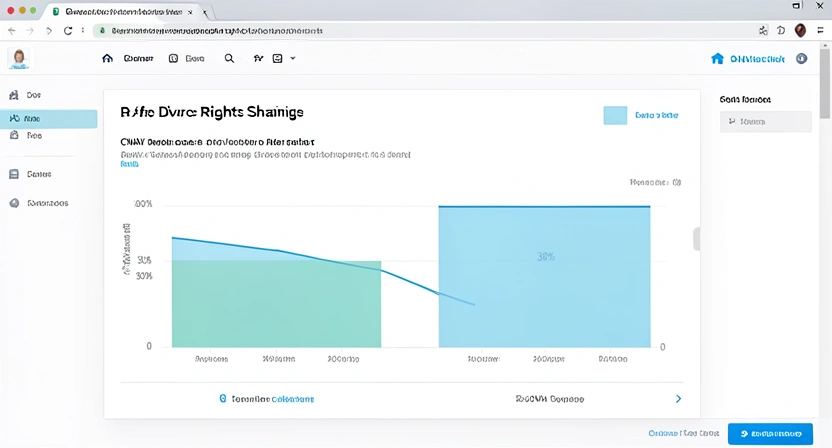Image resolution: width=832 pixels, height=448 pixels.
Task: Open the last sidebar item with circle icon
Action: [x=40, y=203]
